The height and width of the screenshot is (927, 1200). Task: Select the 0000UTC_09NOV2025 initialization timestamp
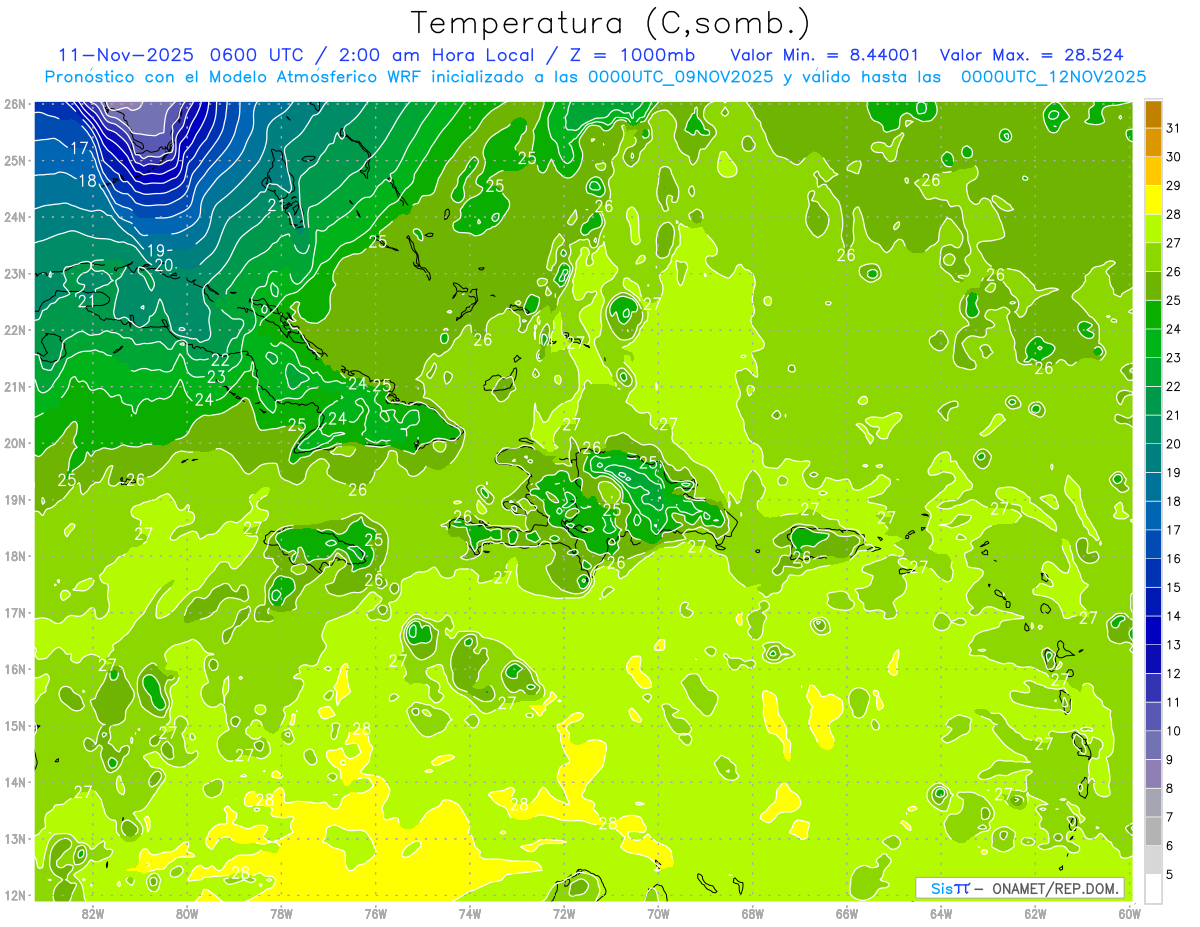click(x=680, y=76)
